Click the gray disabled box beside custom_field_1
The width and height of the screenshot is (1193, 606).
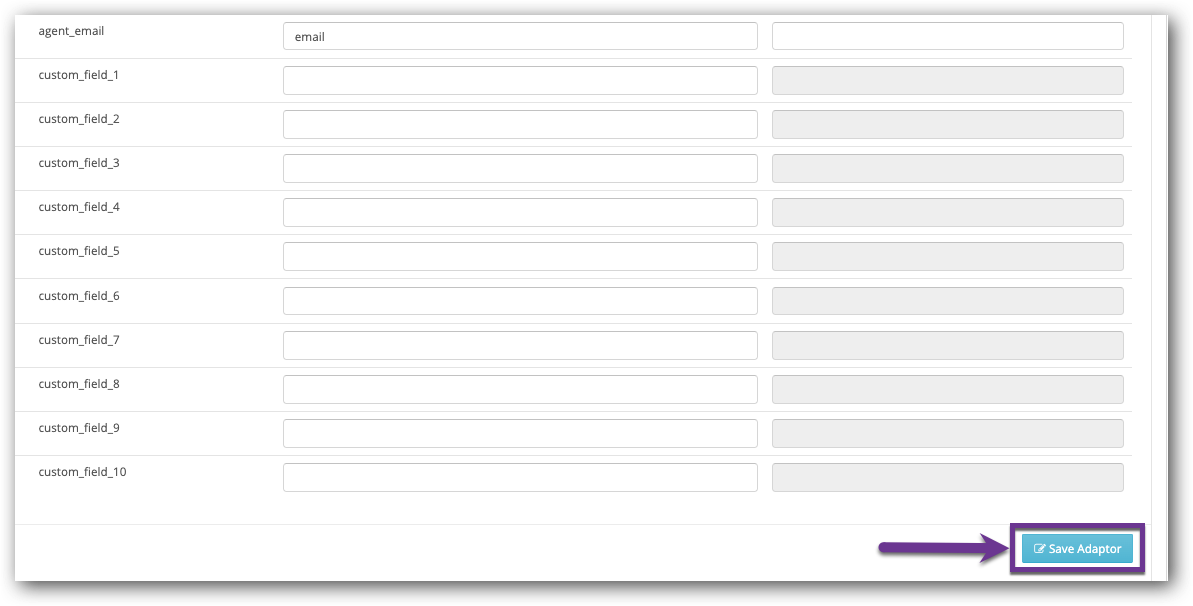[x=947, y=80]
